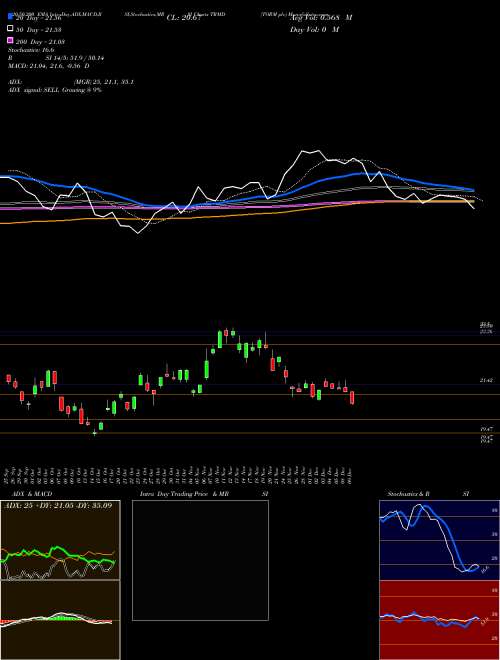
Task: Click the lowest candlestick near 20.47
Action: tap(94, 432)
